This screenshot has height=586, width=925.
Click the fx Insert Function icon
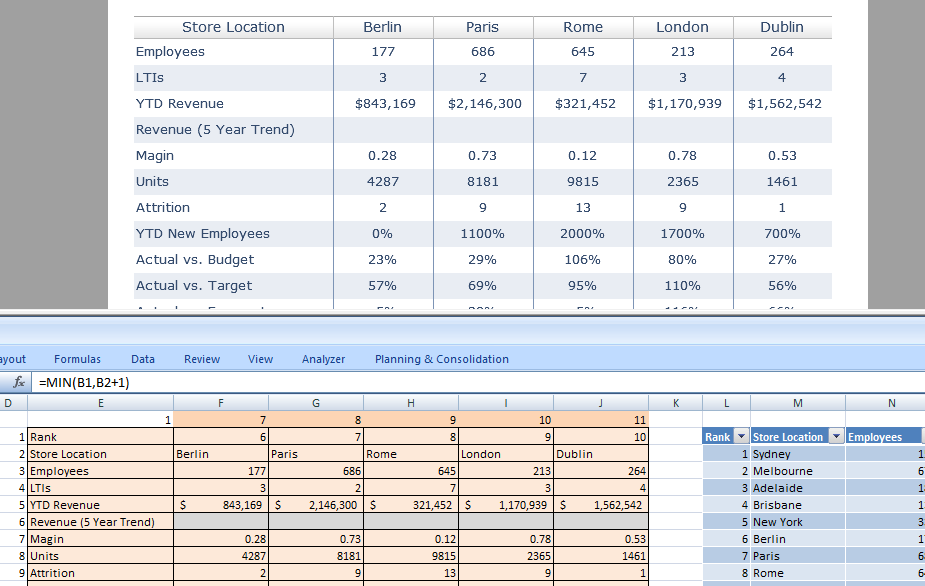[x=18, y=382]
